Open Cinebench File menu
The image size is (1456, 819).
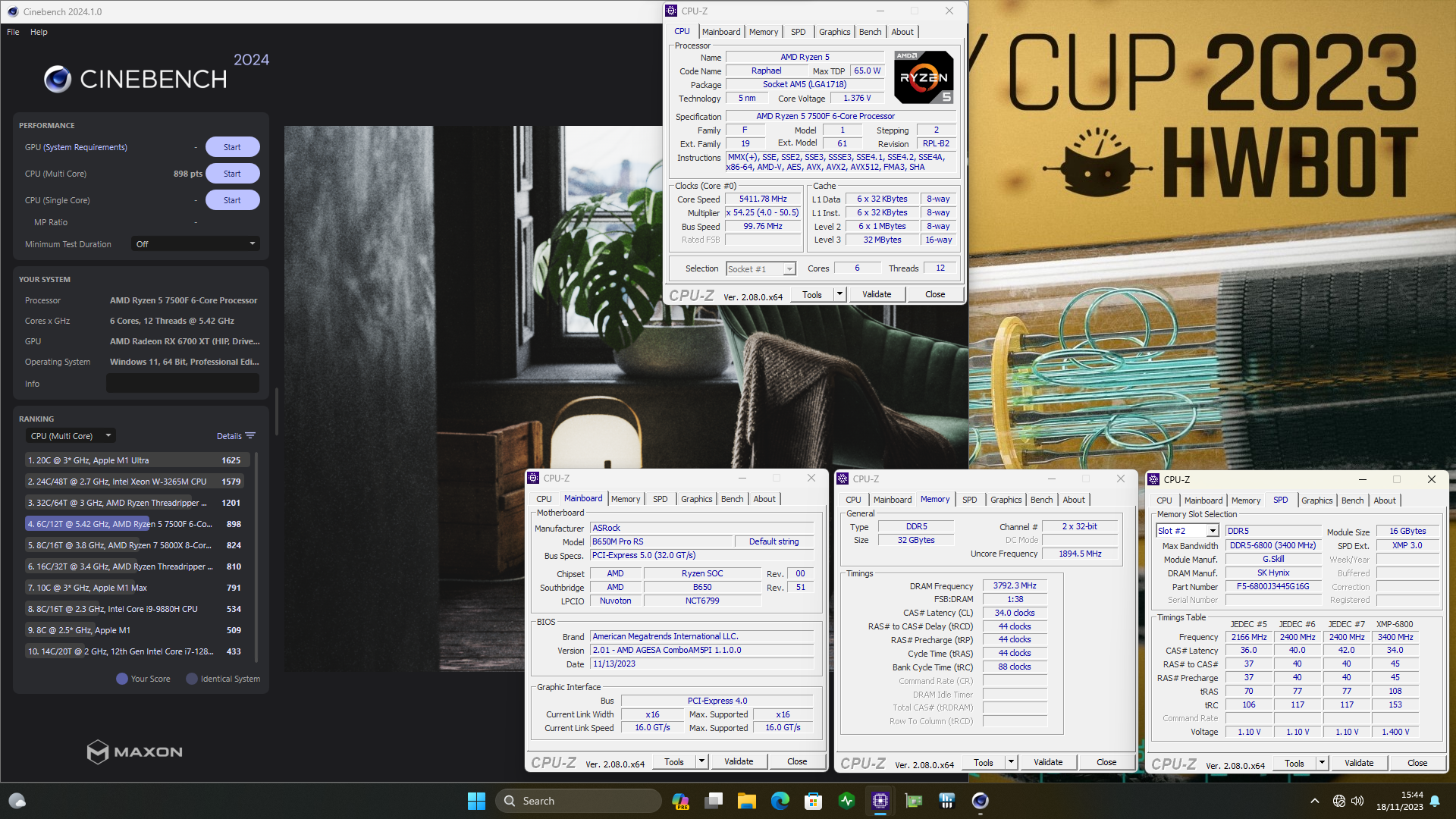13,32
